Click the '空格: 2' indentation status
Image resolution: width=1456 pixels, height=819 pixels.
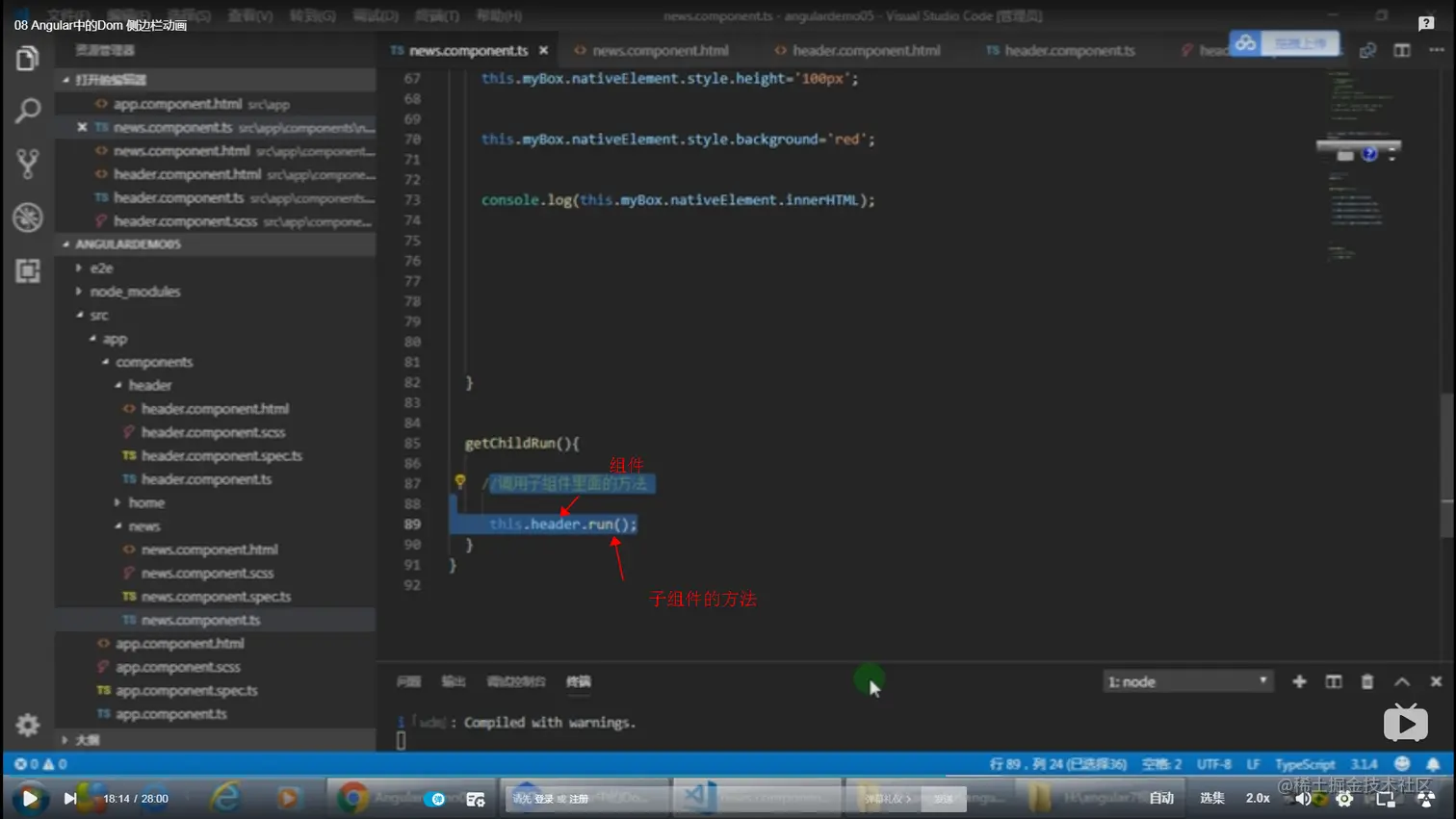tap(1161, 764)
